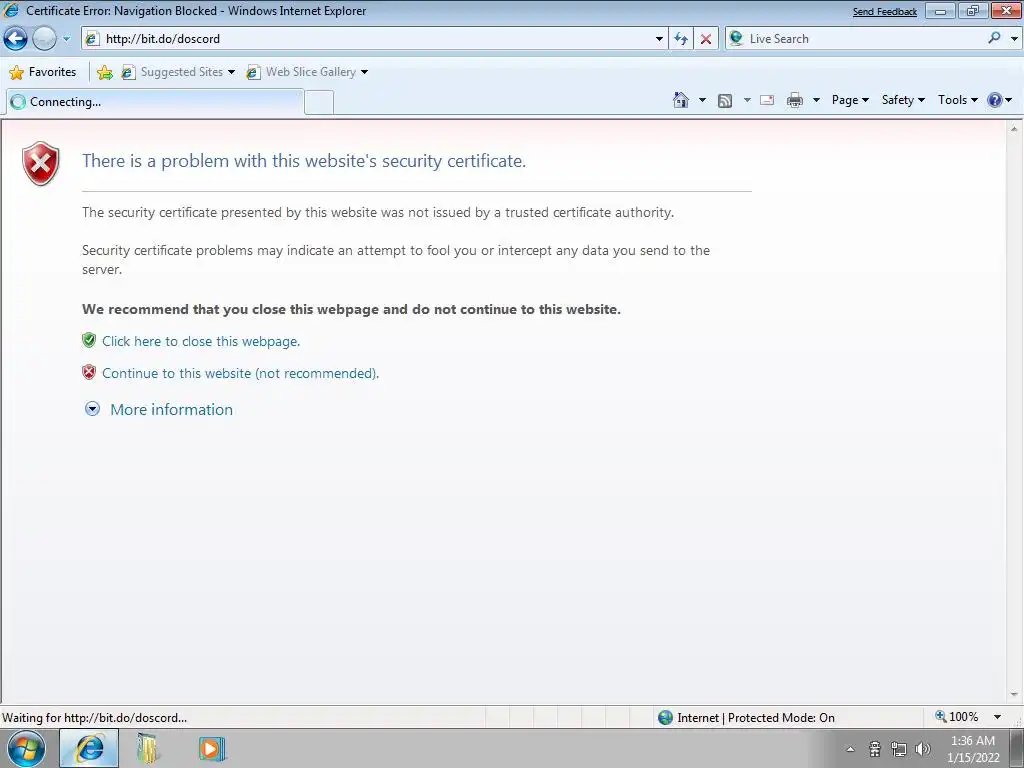Viewport: 1024px width, 768px height.
Task: Expand More information arrow icon
Action: pyautogui.click(x=93, y=409)
